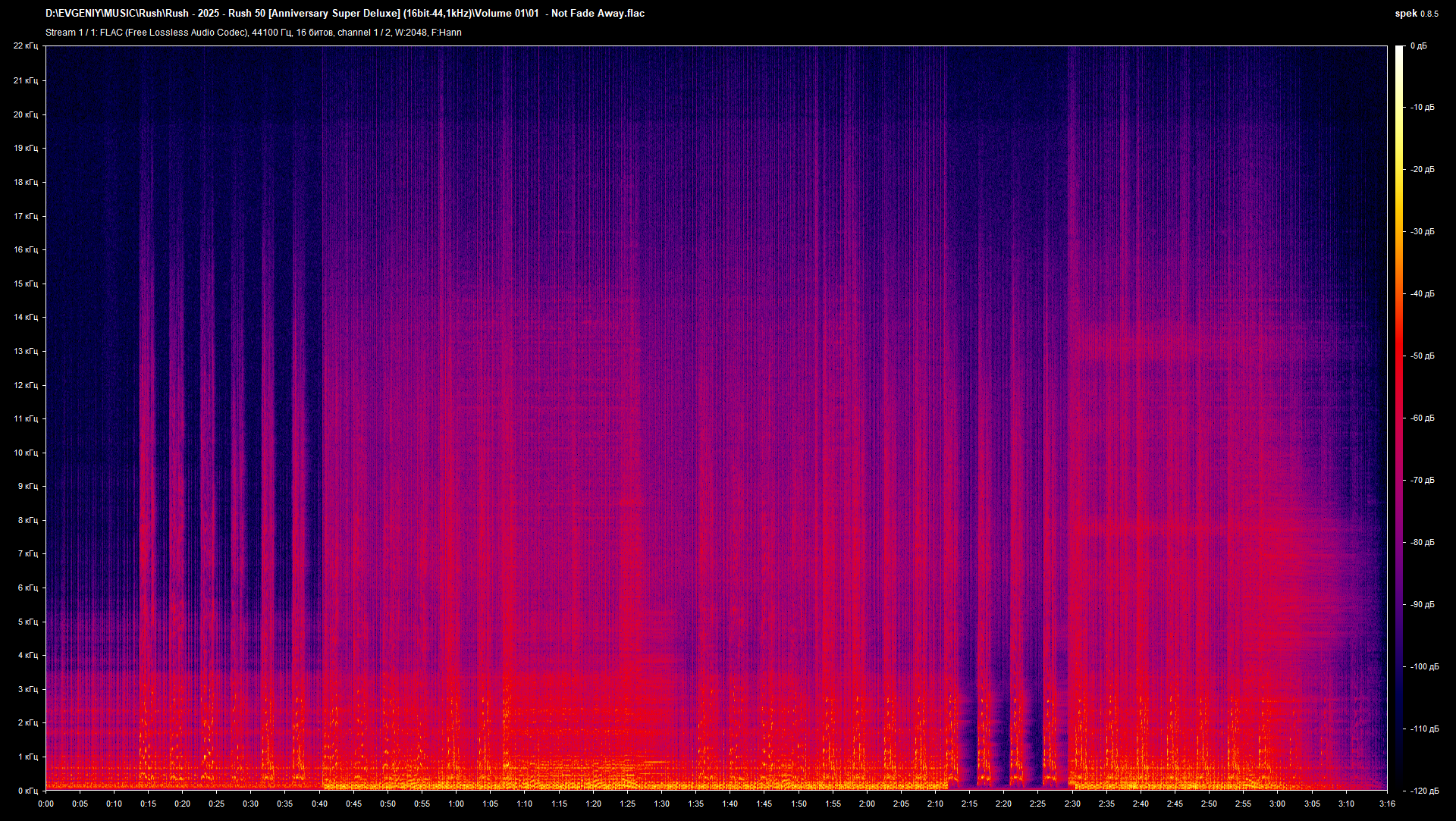The height and width of the screenshot is (821, 1456).
Task: Click the 3:16 end time label
Action: pos(1387,804)
